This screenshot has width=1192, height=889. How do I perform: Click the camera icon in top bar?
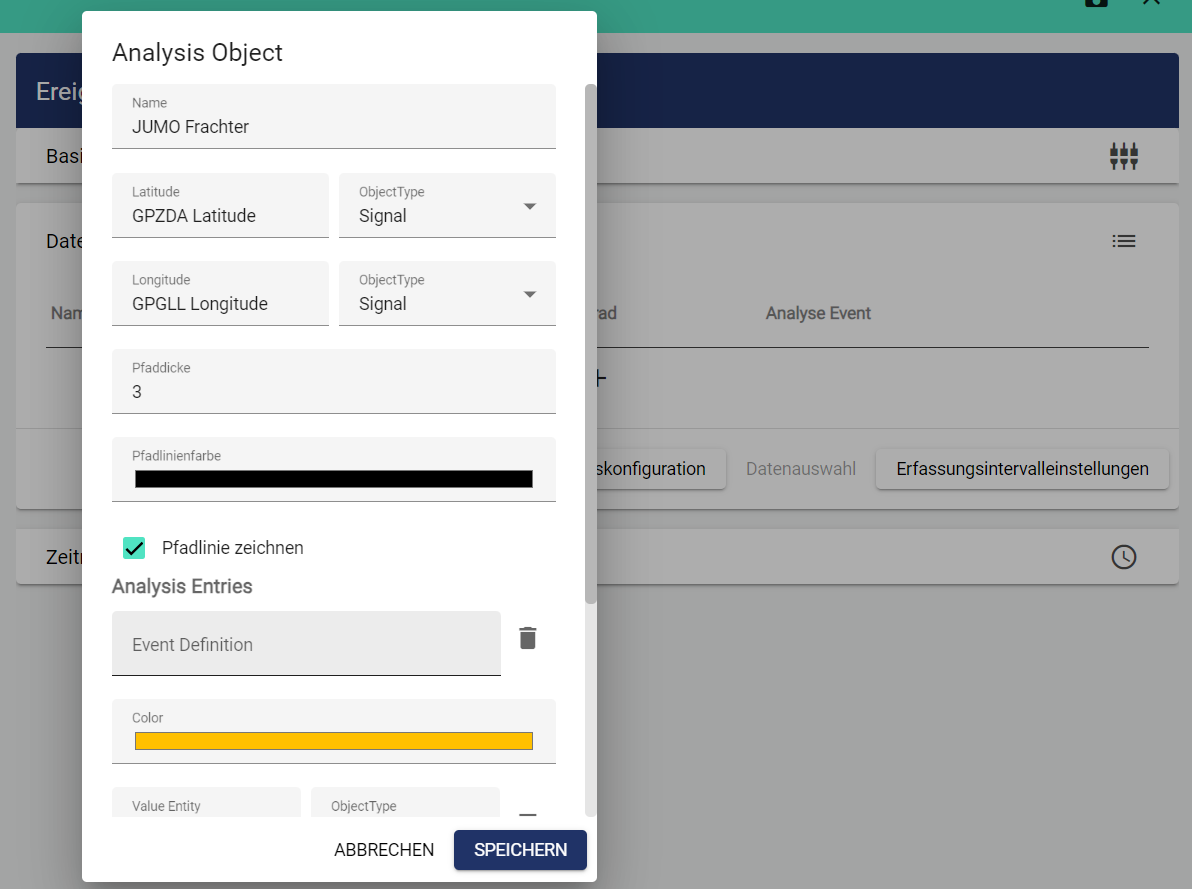[1096, 3]
